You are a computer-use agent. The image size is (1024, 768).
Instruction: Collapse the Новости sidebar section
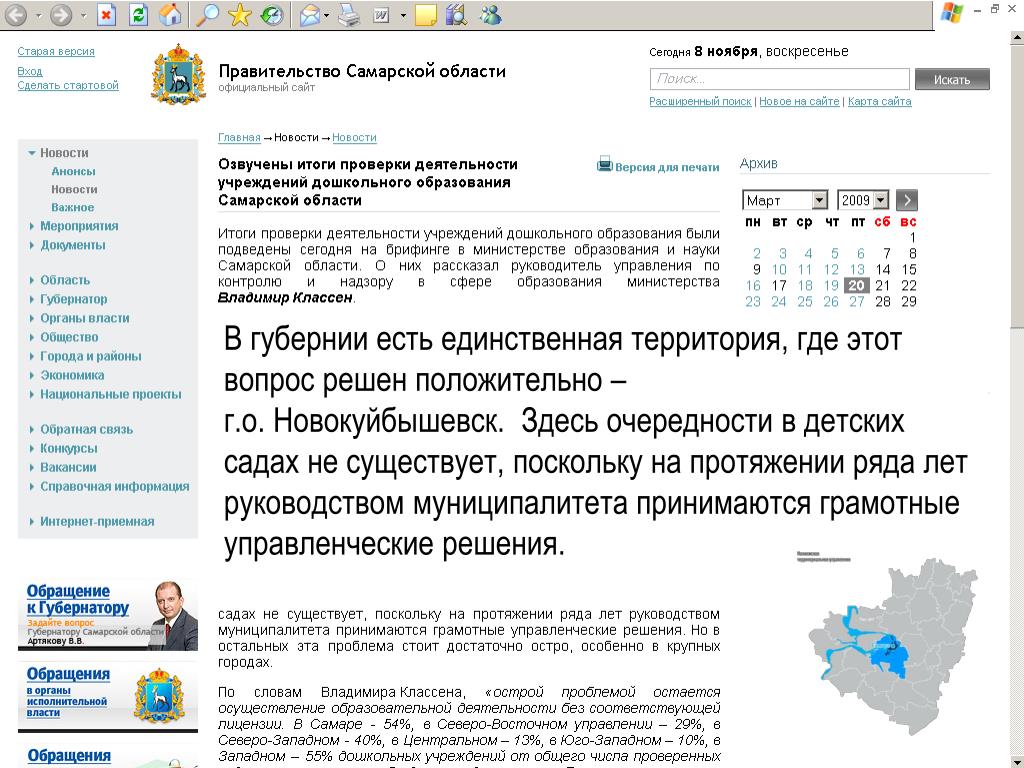coord(31,153)
